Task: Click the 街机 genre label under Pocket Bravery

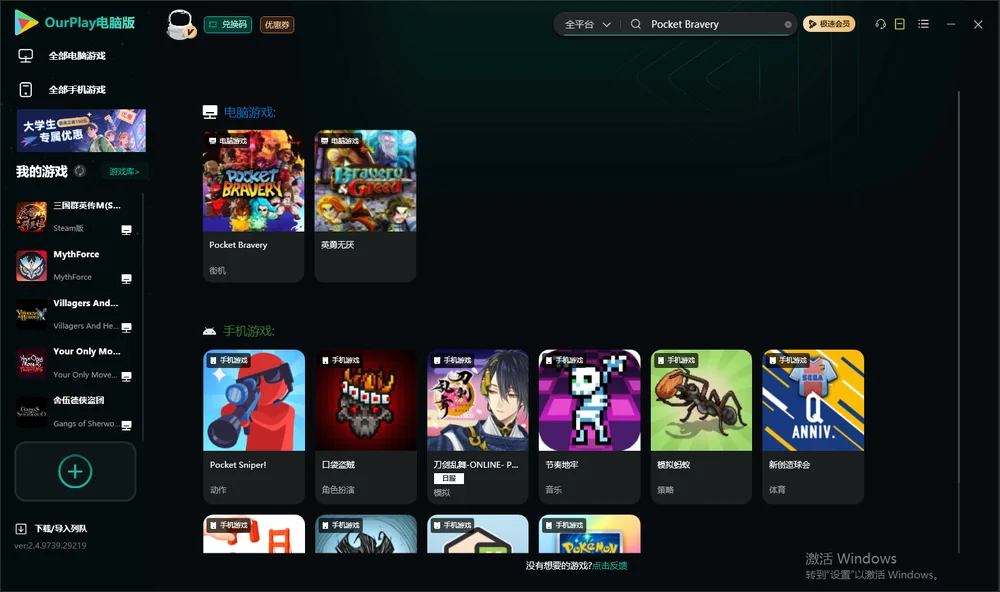Action: click(x=217, y=270)
